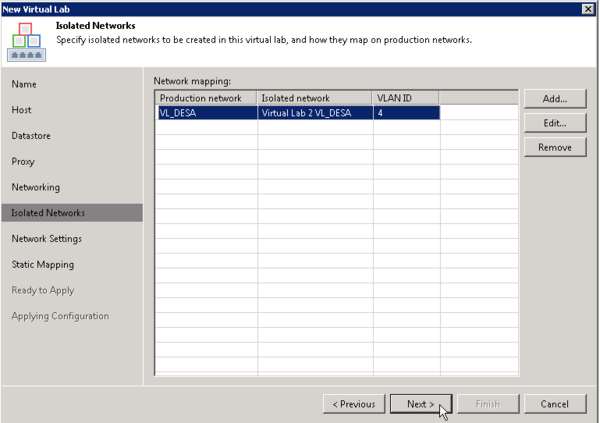This screenshot has width=600, height=423.
Task: Click the Virtual Lab 2 VL_DESA cell
Action: pos(315,113)
